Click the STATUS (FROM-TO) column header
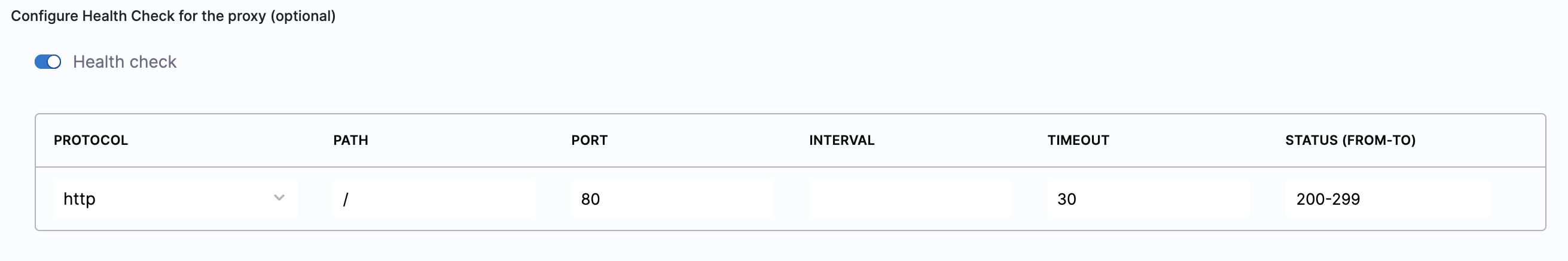1568x261 pixels. (1350, 140)
